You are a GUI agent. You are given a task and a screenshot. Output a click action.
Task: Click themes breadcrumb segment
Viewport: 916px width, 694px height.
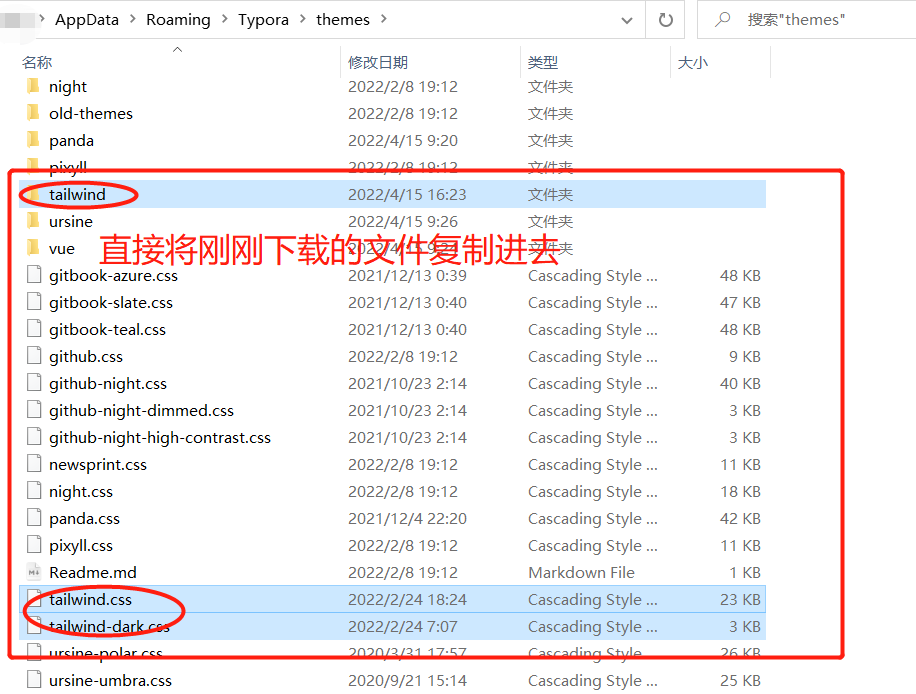coord(343,19)
